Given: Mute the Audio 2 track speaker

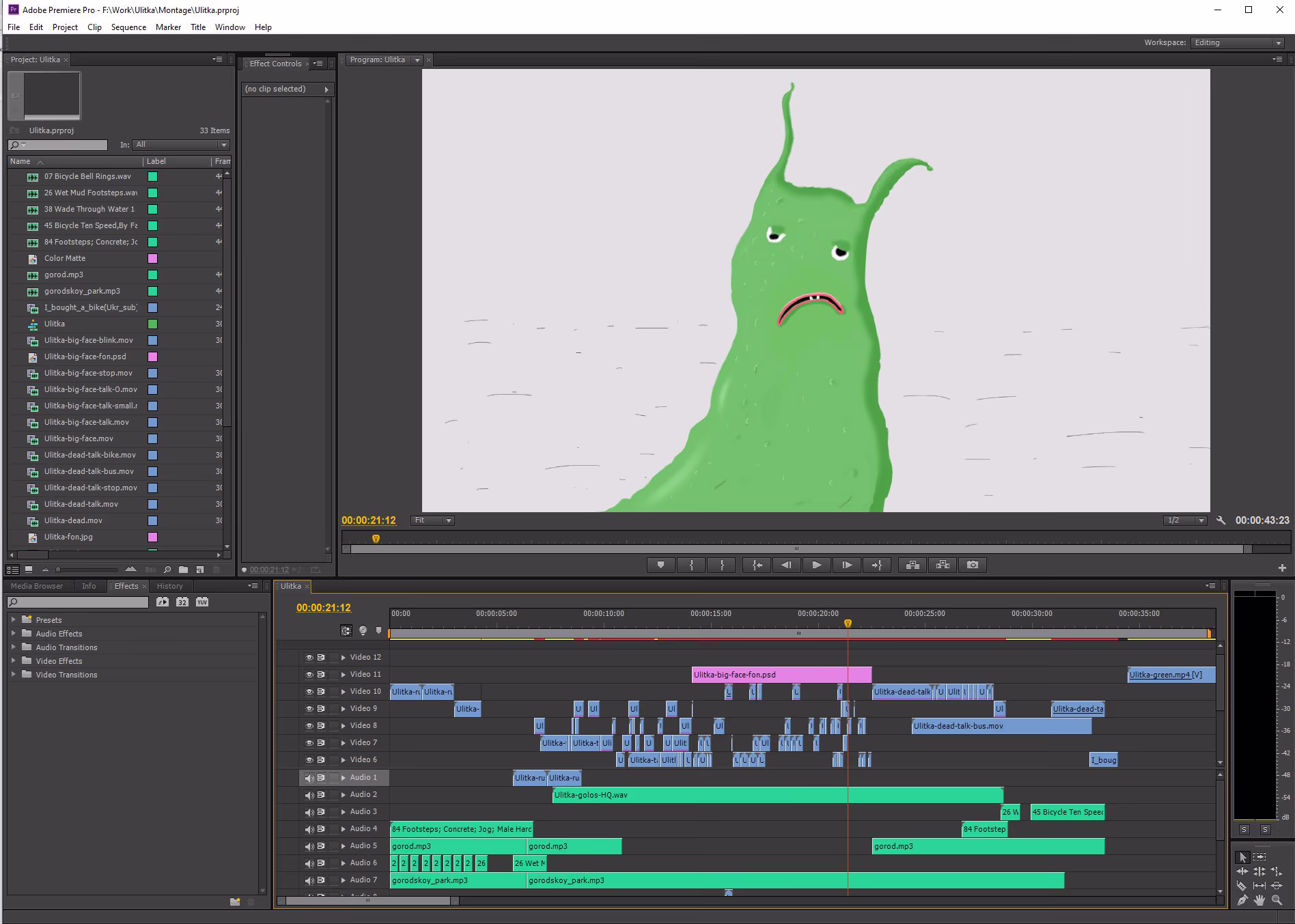Looking at the screenshot, I should [x=309, y=795].
